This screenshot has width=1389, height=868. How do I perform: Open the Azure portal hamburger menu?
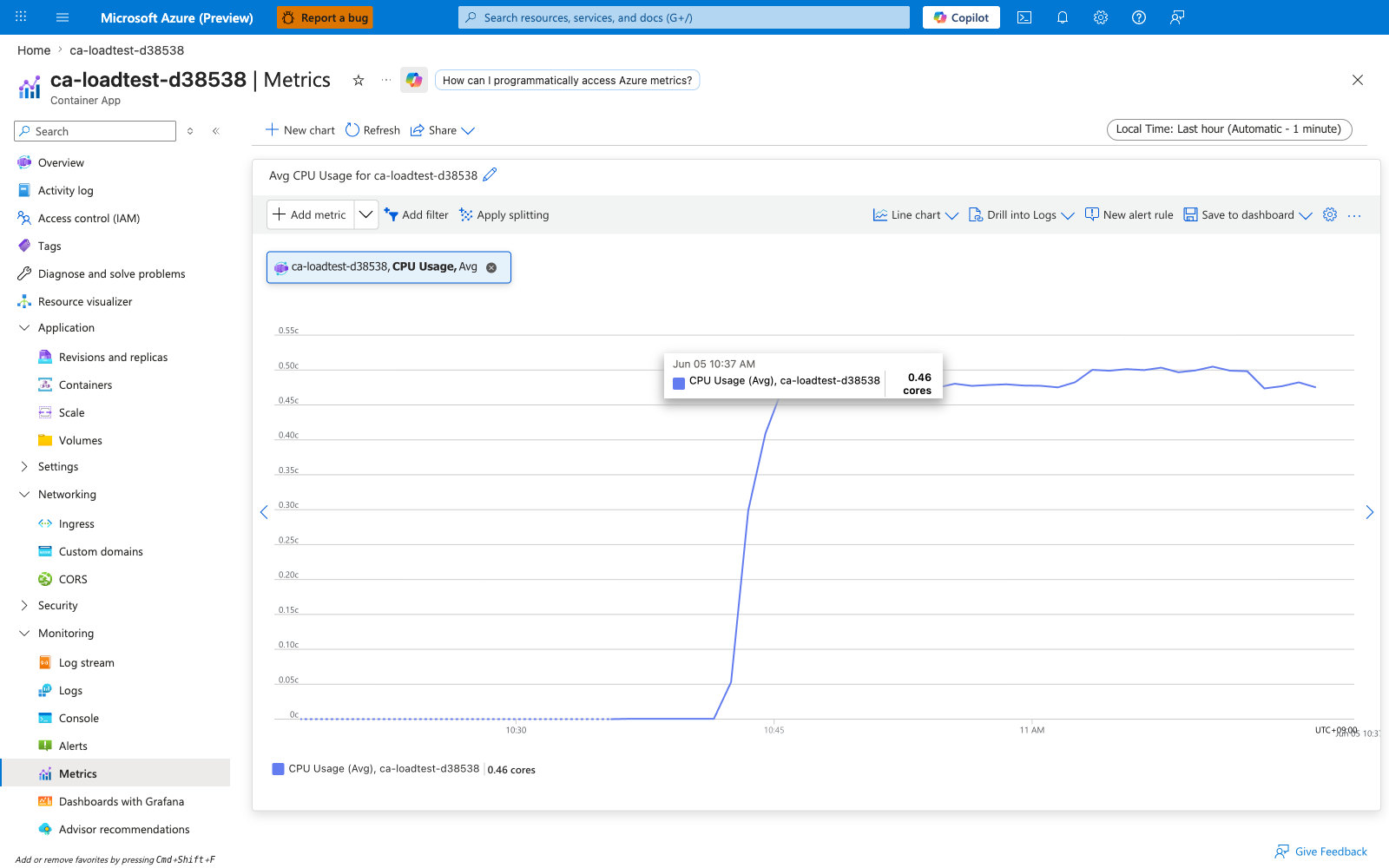[x=63, y=17]
